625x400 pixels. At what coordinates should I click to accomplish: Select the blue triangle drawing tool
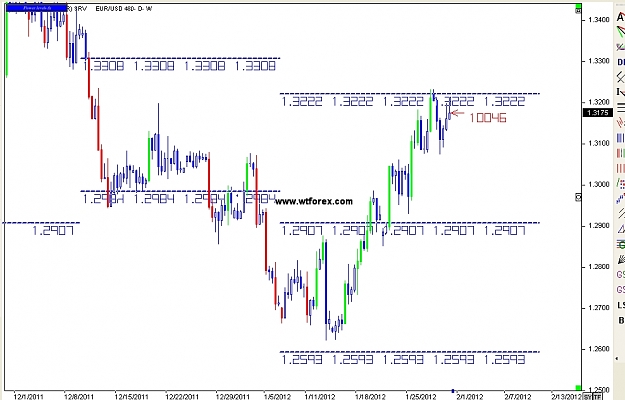point(621,229)
